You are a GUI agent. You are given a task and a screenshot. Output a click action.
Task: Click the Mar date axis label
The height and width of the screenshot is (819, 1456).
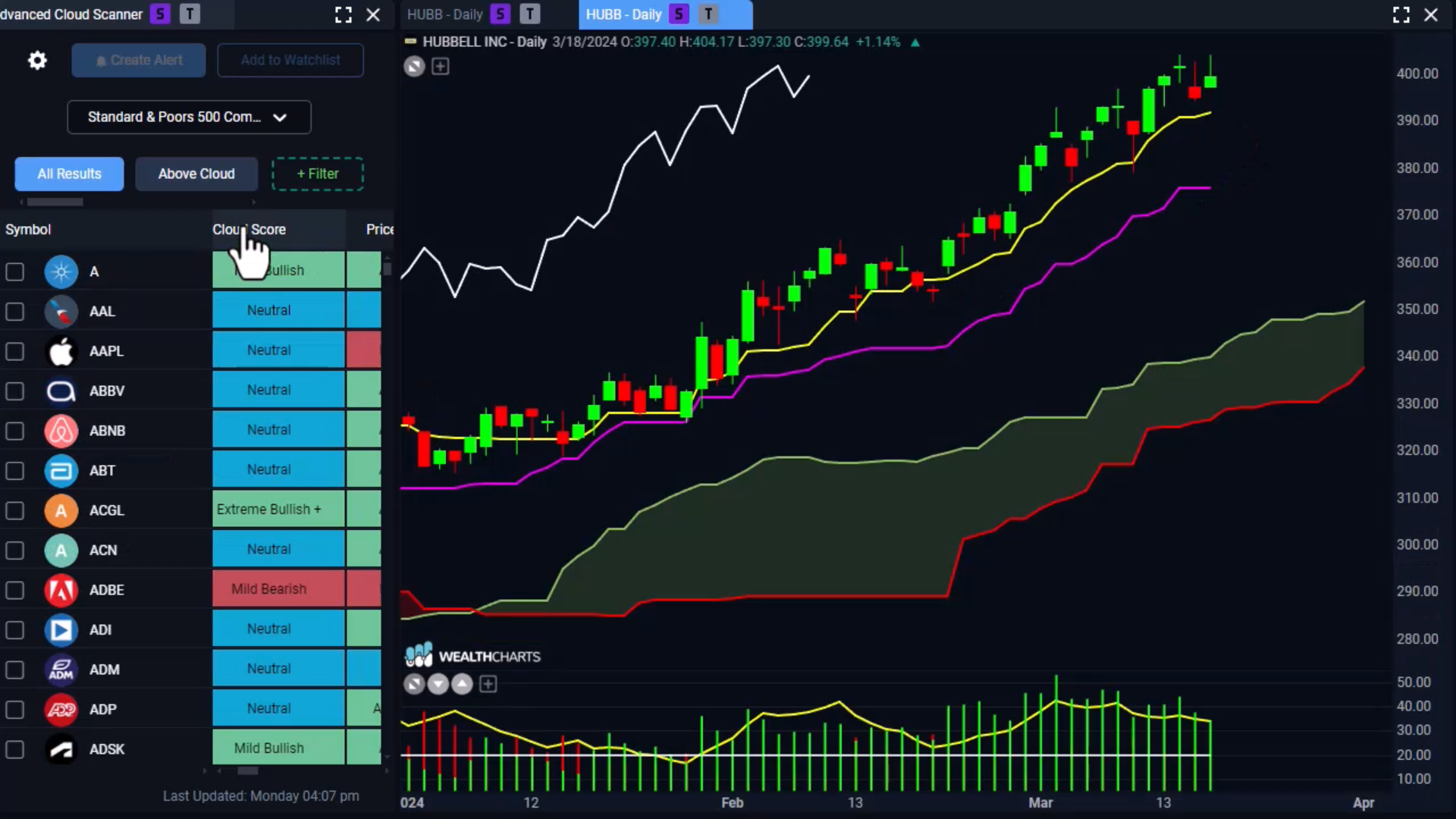coord(1040,802)
